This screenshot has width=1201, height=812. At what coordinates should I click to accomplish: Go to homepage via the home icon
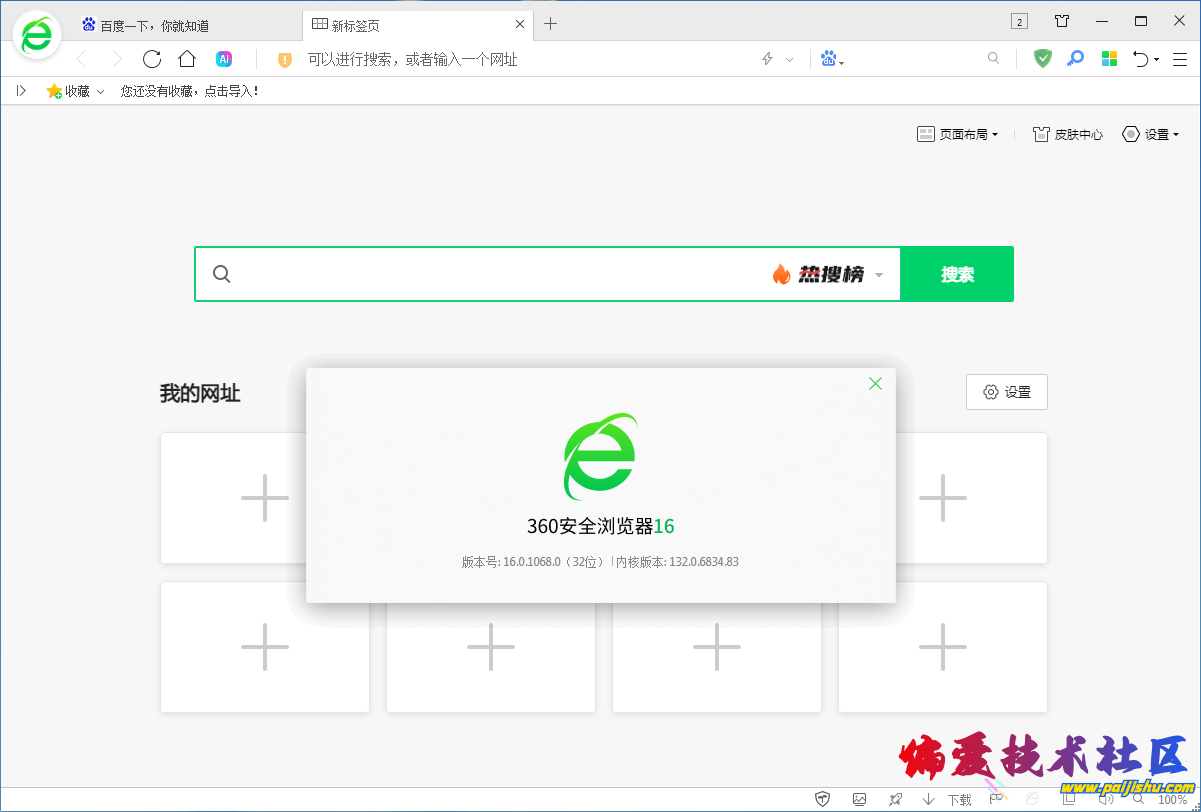tap(187, 58)
